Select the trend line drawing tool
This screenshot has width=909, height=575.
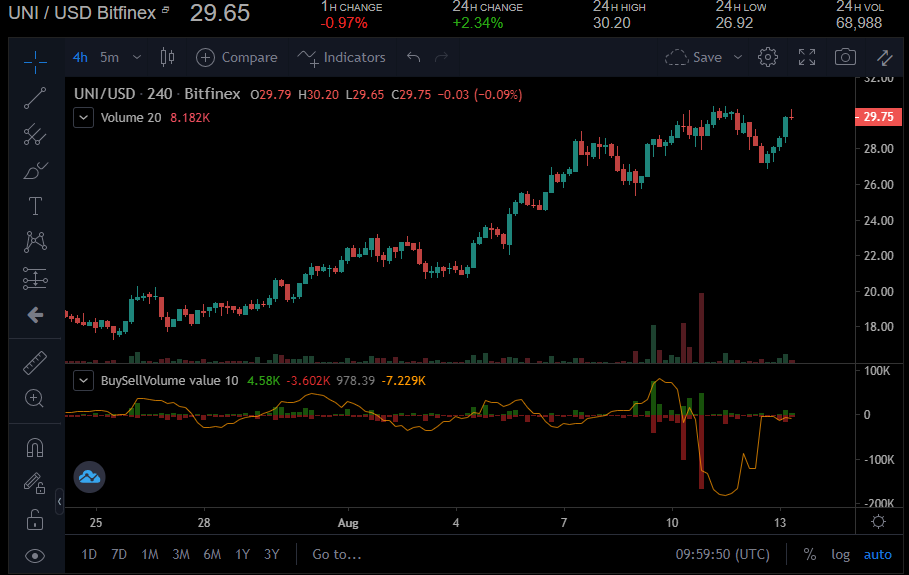pos(35,98)
